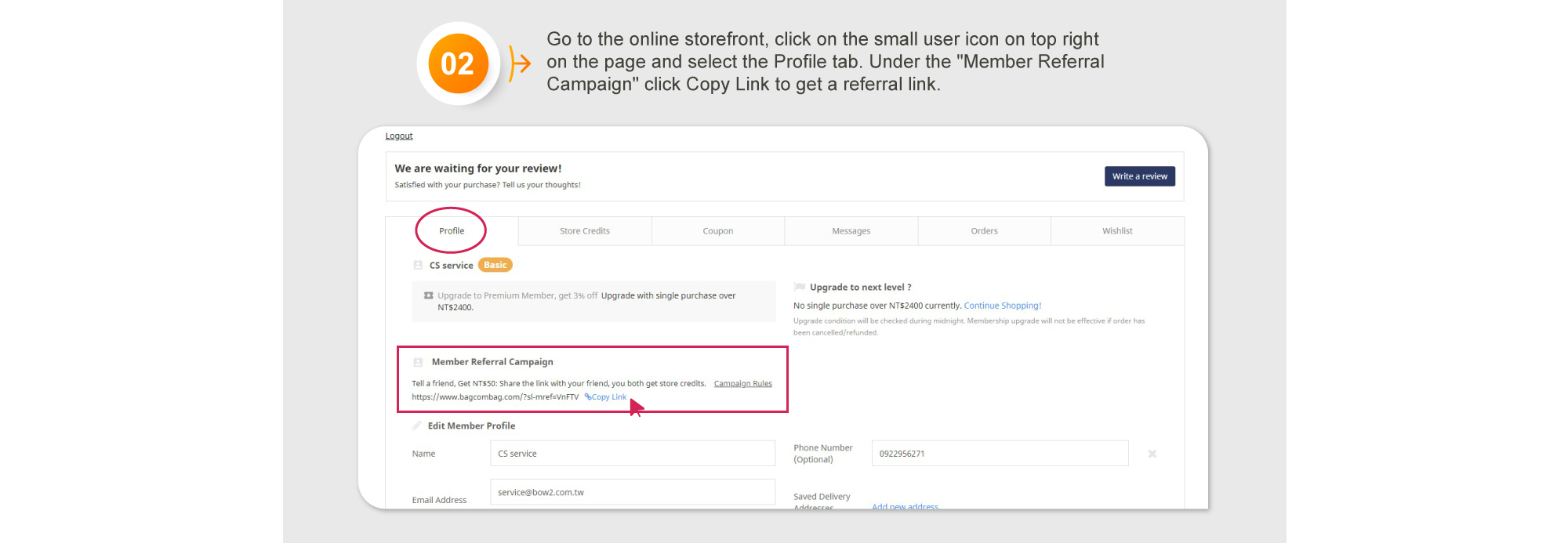Click the member icon beside CS service
This screenshot has width=1568, height=543.
(x=418, y=265)
